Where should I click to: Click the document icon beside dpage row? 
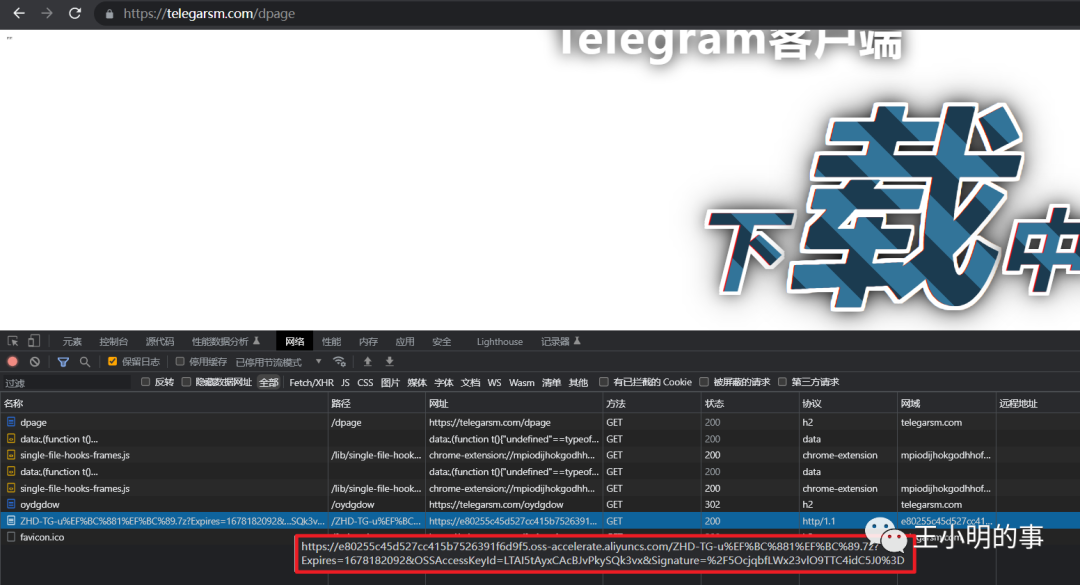[11, 422]
